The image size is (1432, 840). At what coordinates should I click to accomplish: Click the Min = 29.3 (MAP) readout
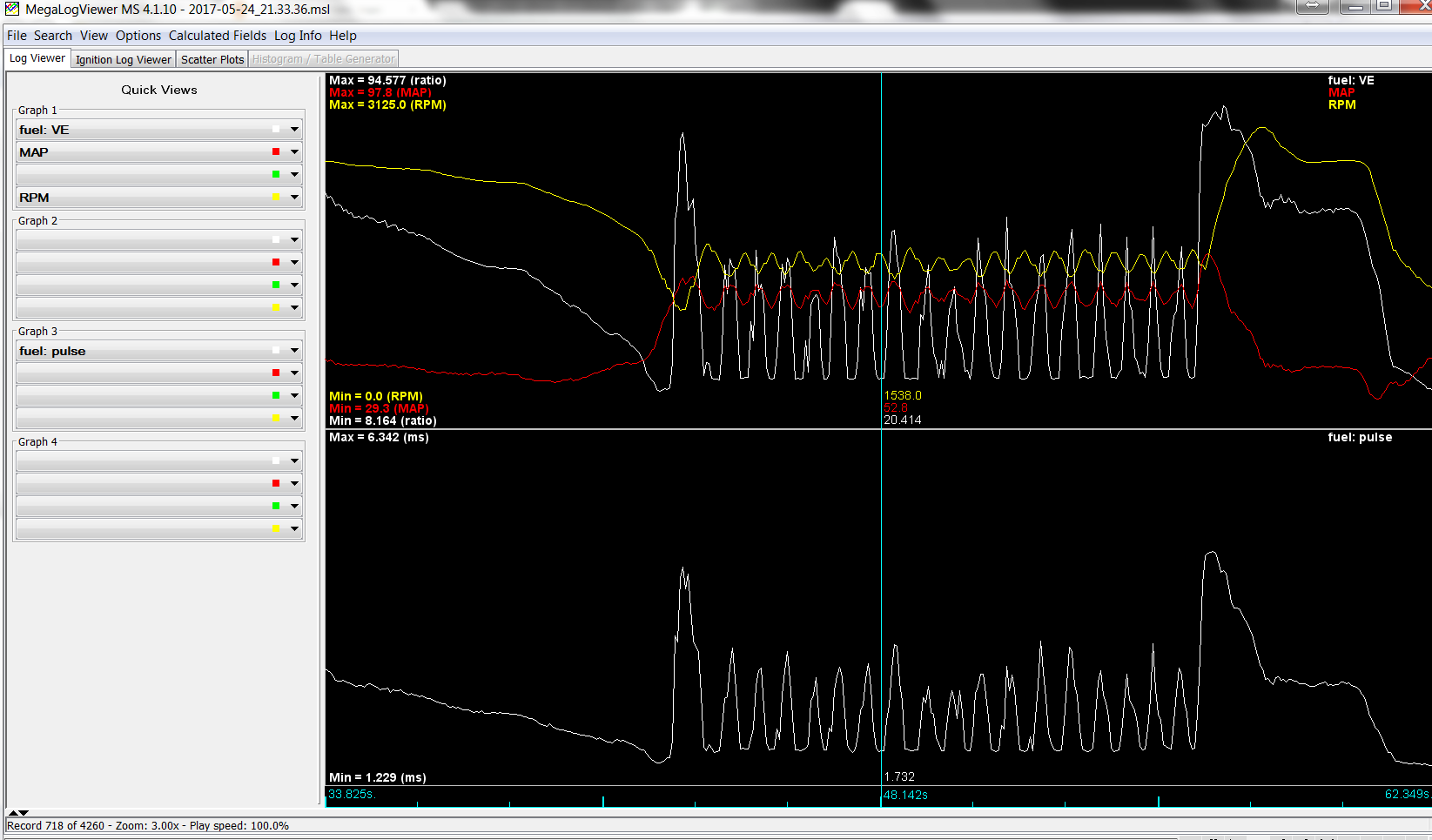(379, 408)
